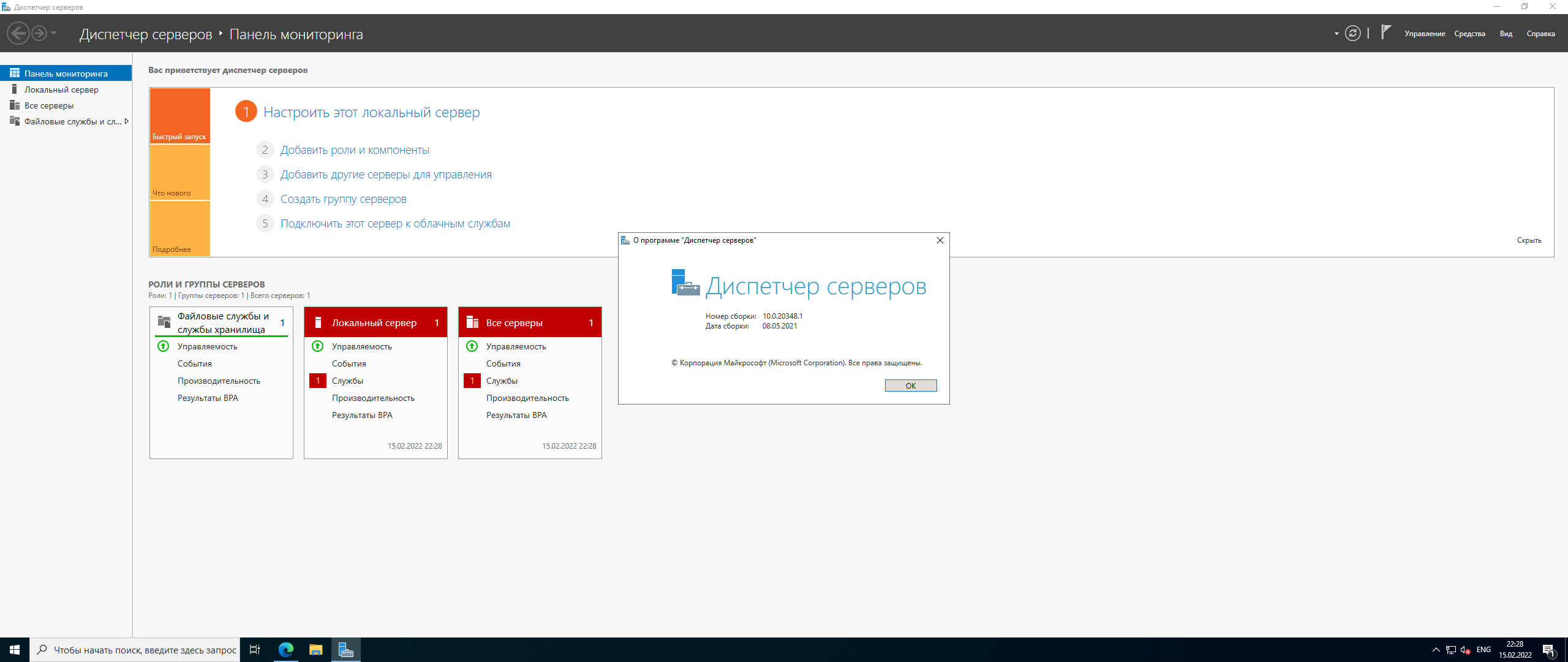Click the Что нового tile
This screenshot has width=1568, height=662.
pyautogui.click(x=180, y=172)
